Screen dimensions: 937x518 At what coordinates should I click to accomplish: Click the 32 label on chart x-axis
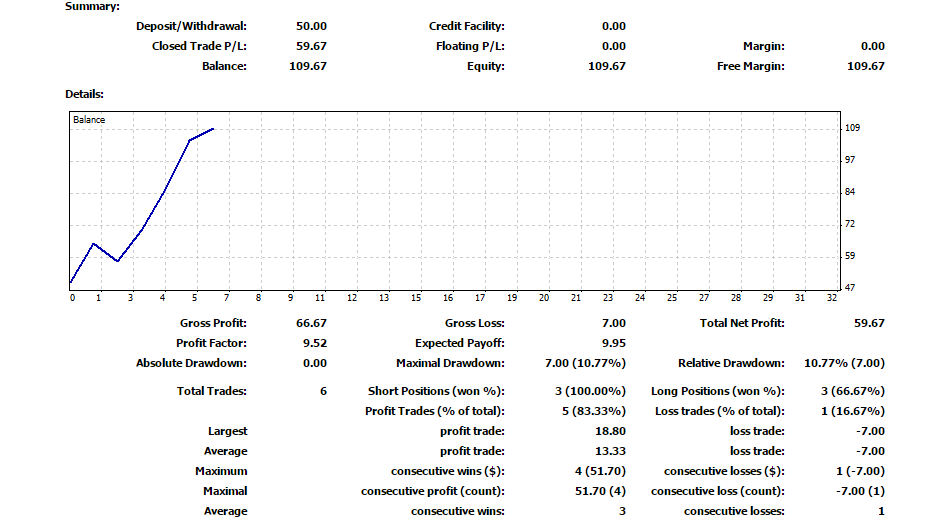[832, 298]
